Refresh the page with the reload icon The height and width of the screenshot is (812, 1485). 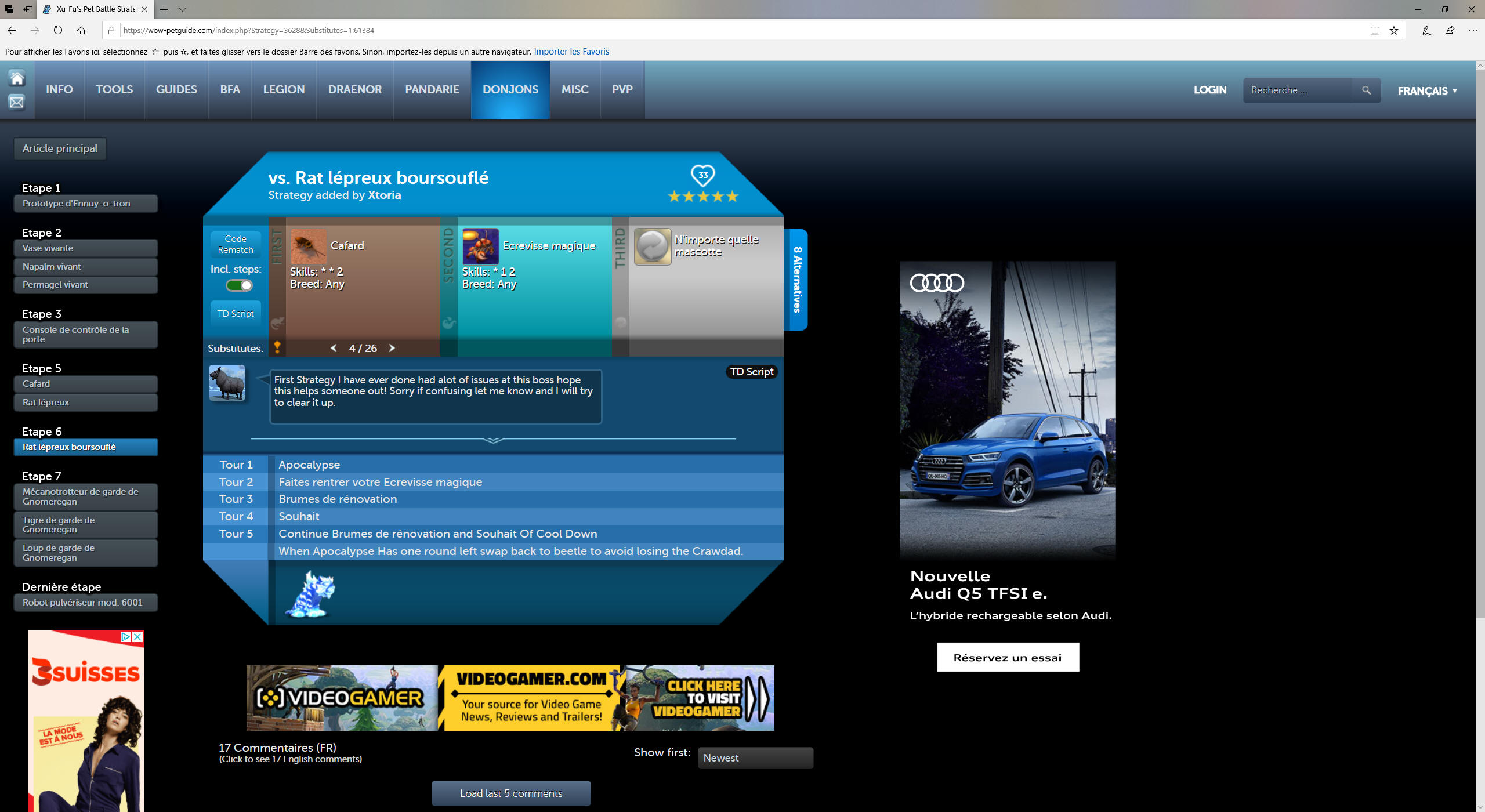coord(58,30)
